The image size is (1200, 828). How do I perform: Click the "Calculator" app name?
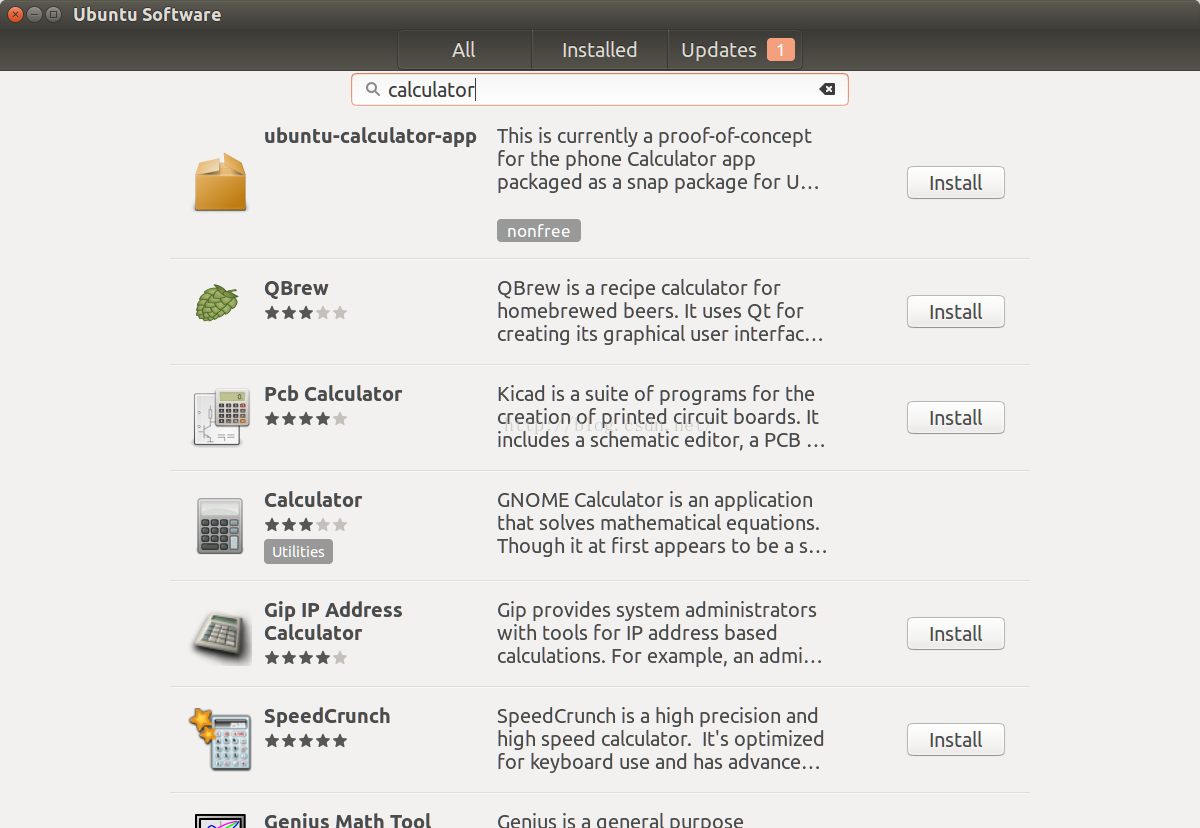point(313,500)
